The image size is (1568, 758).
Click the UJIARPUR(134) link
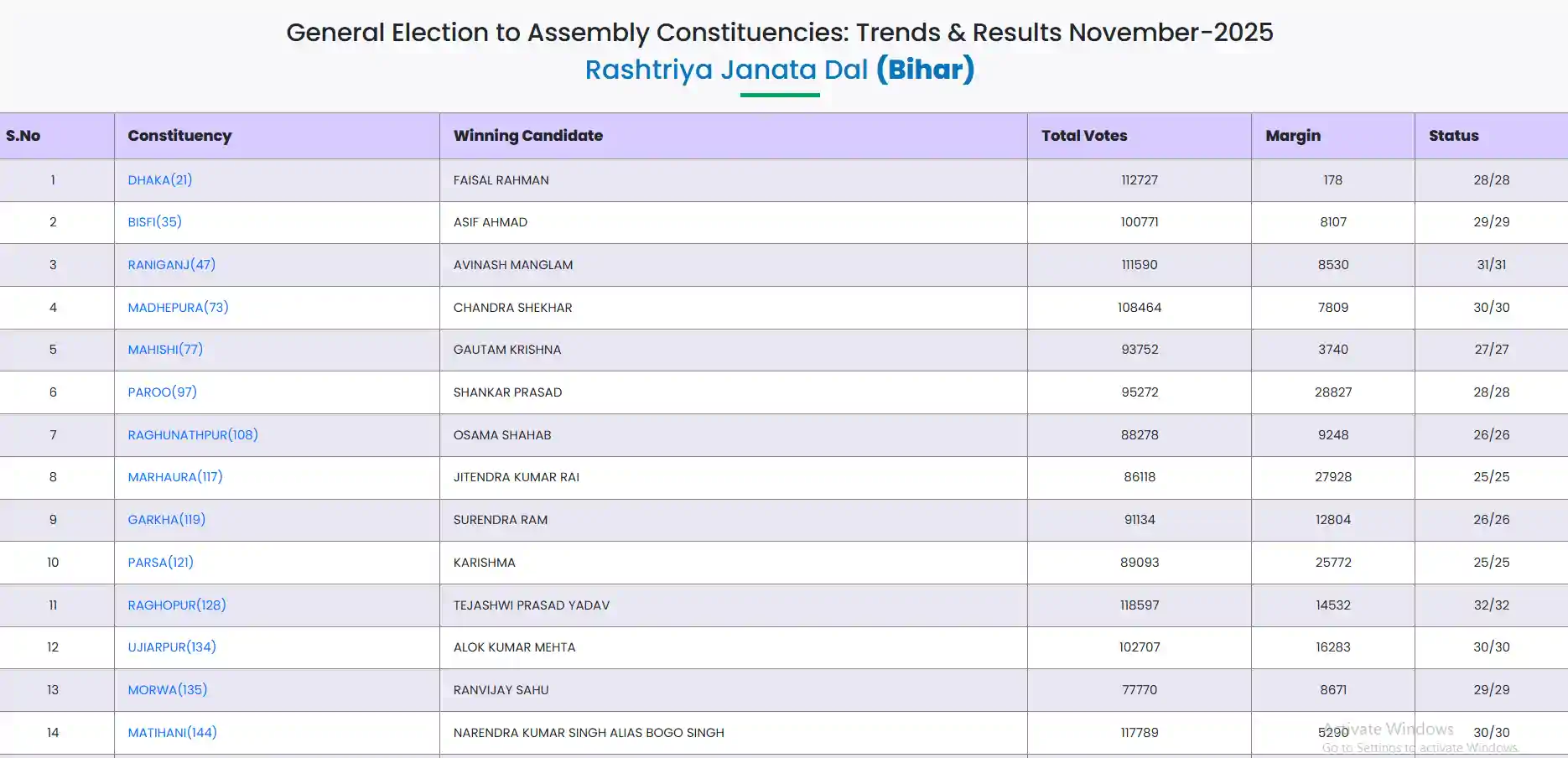coord(172,646)
